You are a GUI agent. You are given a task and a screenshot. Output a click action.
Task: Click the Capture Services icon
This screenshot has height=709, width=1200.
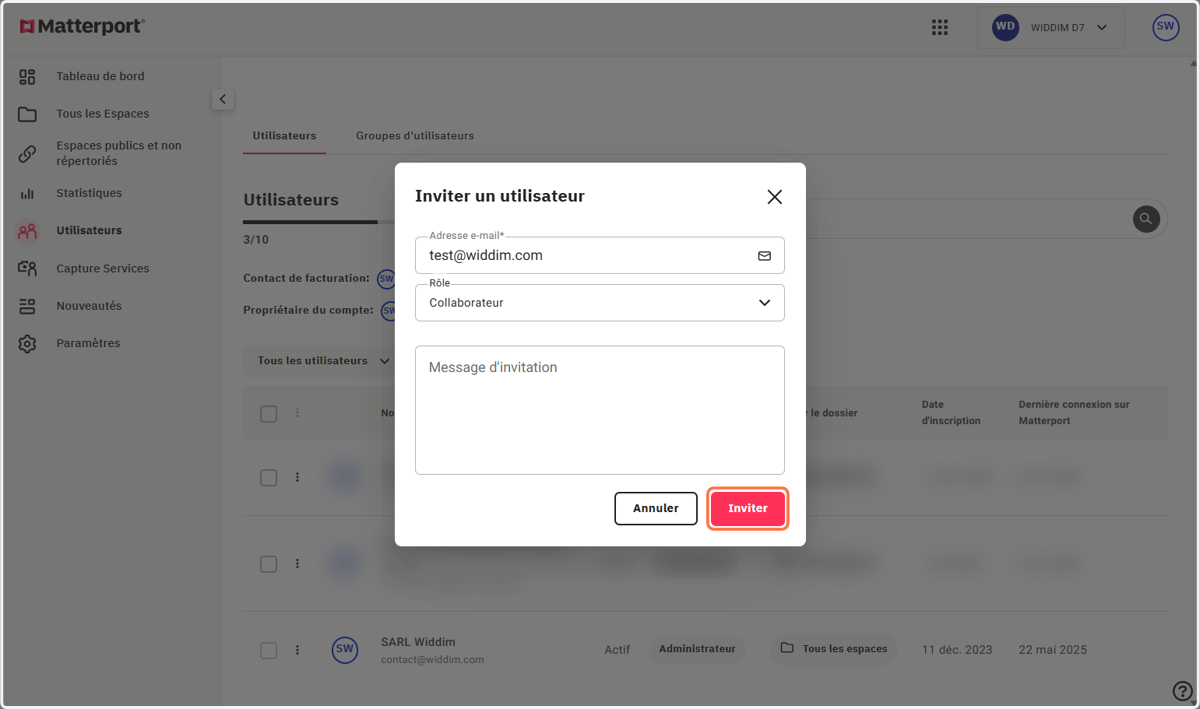27,268
